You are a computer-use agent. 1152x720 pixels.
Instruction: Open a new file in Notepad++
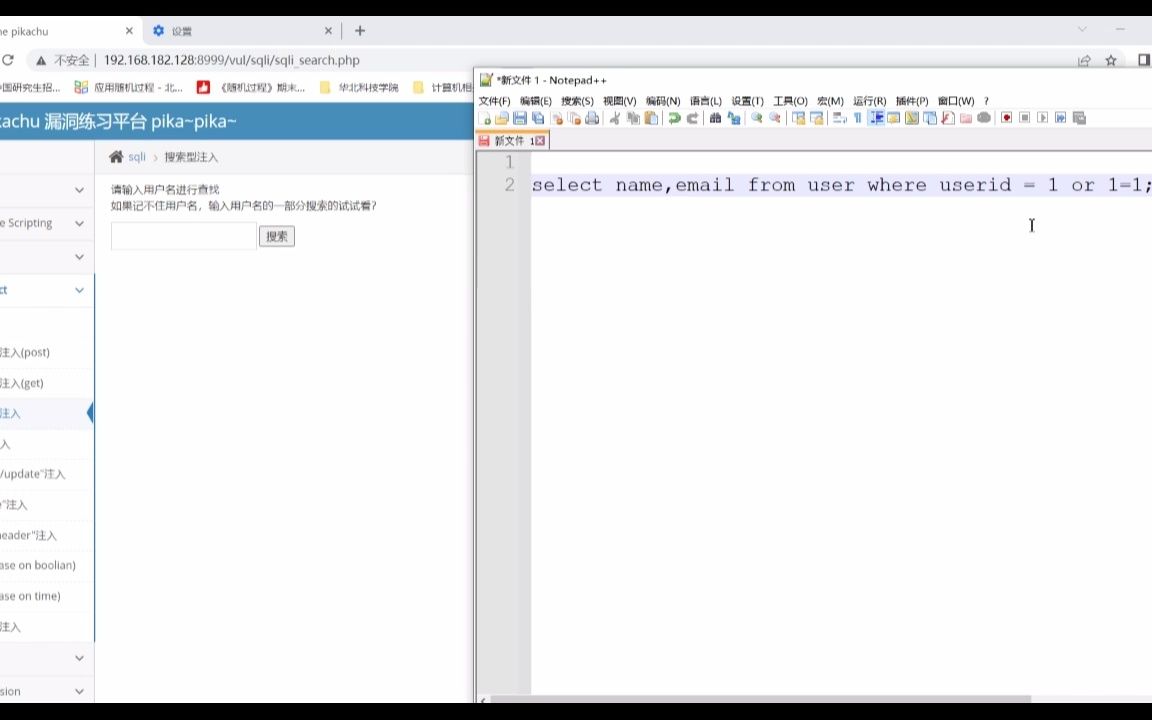coord(486,118)
